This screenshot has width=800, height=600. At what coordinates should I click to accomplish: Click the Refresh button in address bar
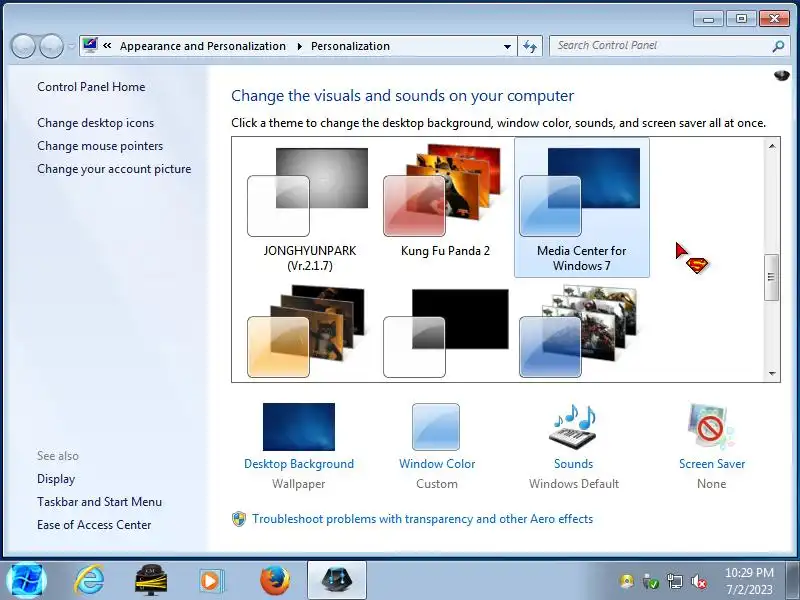pos(530,46)
